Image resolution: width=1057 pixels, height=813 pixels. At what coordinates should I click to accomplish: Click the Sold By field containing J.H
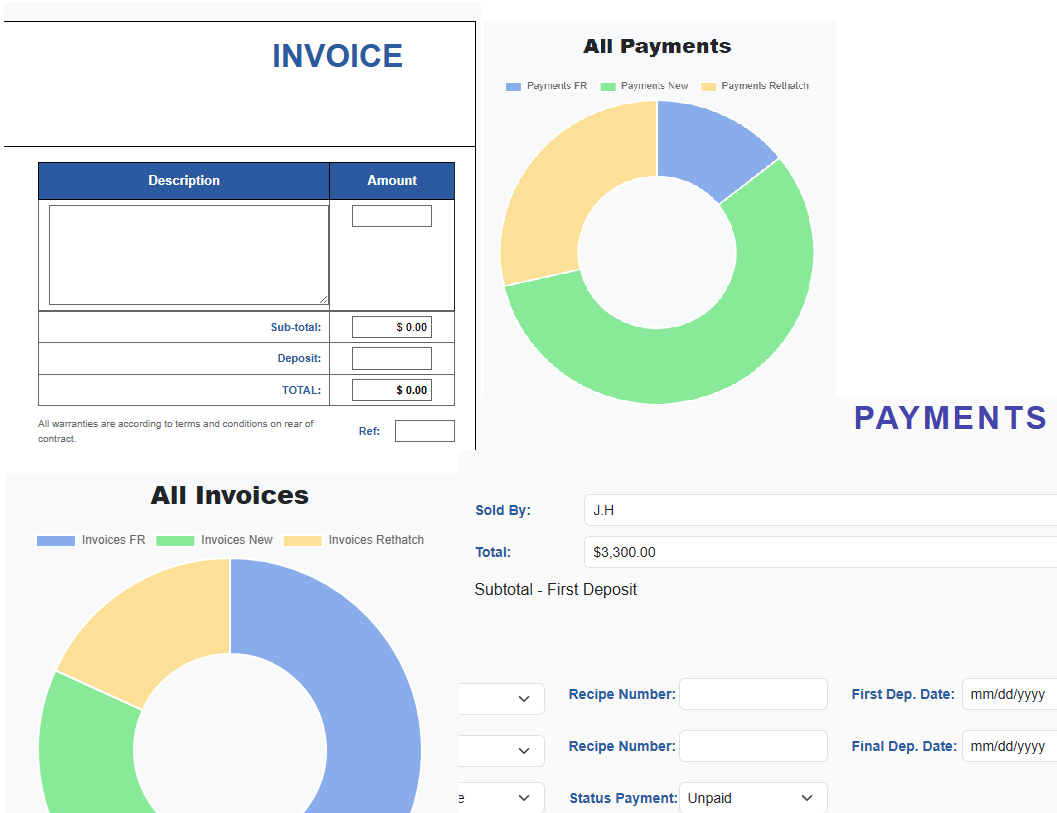(820, 510)
